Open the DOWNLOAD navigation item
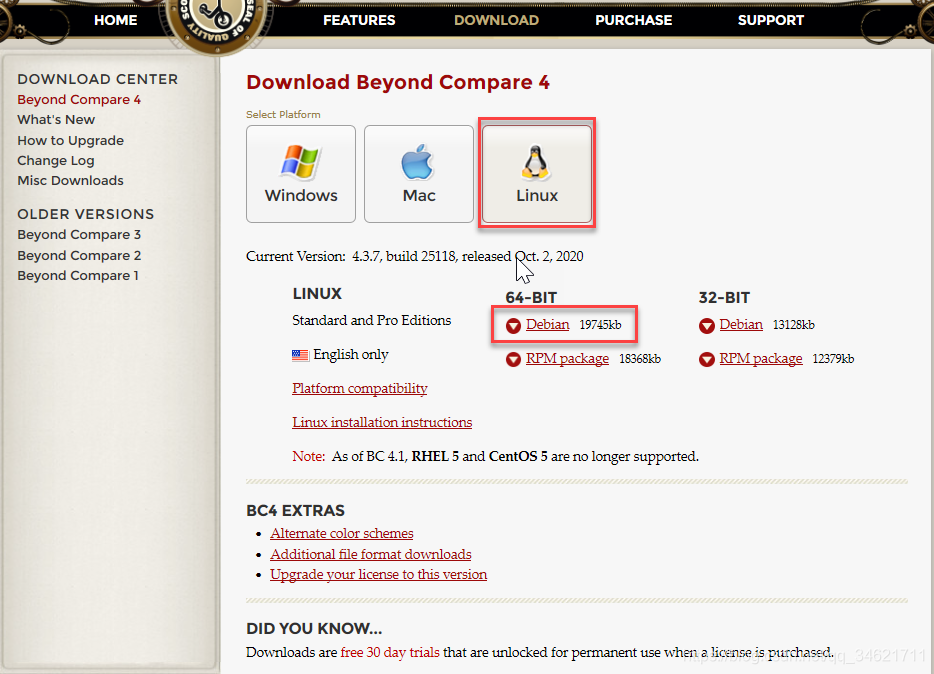The height and width of the screenshot is (674, 934). (496, 20)
